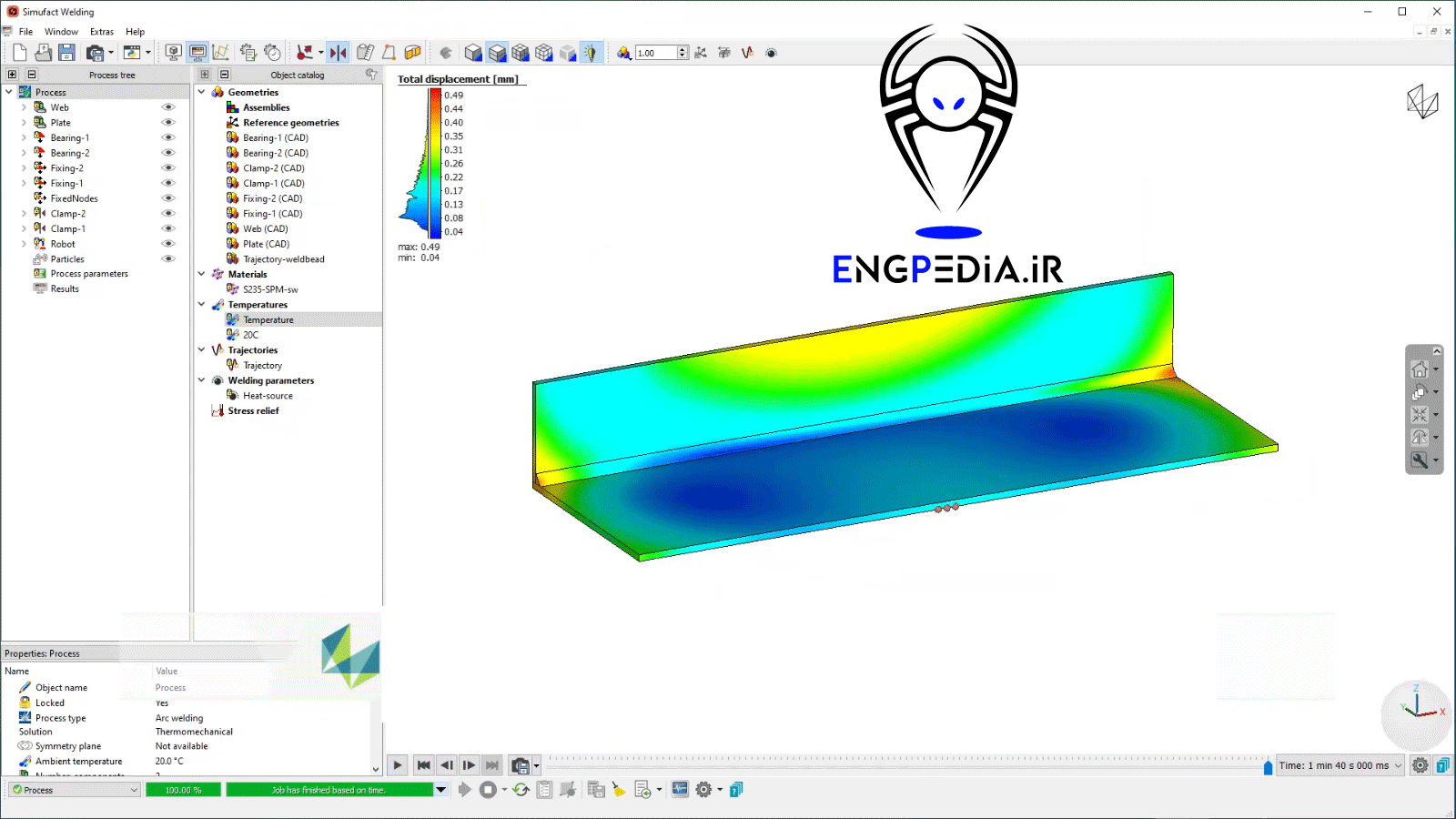Step forward one animation frame

[x=469, y=765]
